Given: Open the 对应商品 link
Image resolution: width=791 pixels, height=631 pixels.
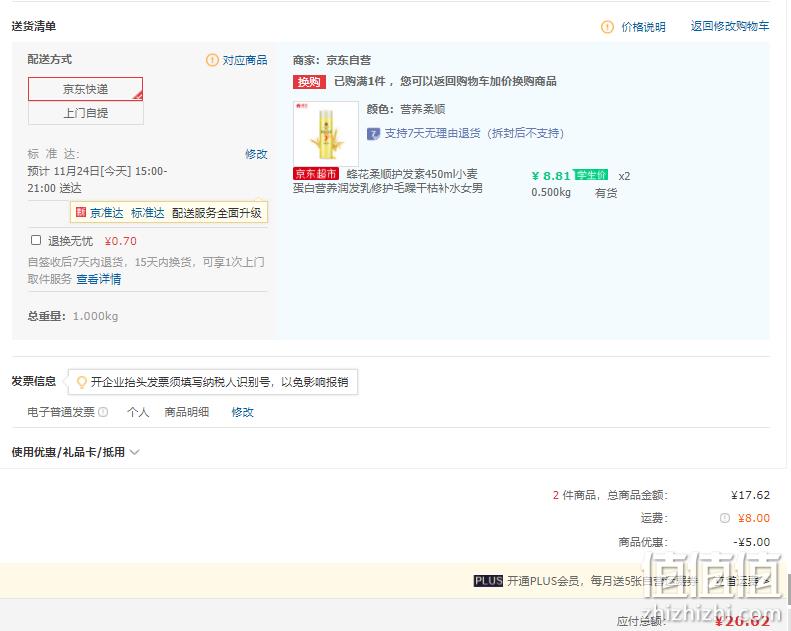Looking at the screenshot, I should coord(245,60).
